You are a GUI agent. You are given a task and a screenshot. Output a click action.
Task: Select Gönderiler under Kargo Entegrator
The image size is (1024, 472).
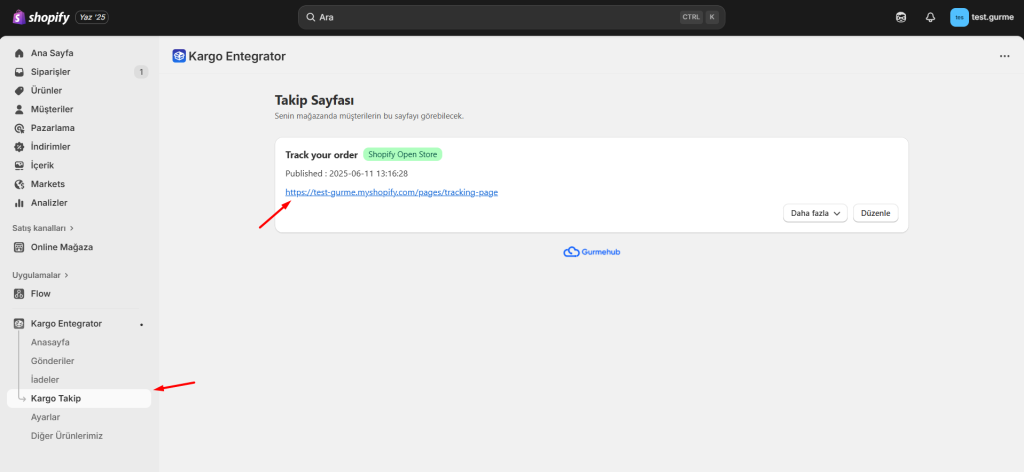[53, 361]
